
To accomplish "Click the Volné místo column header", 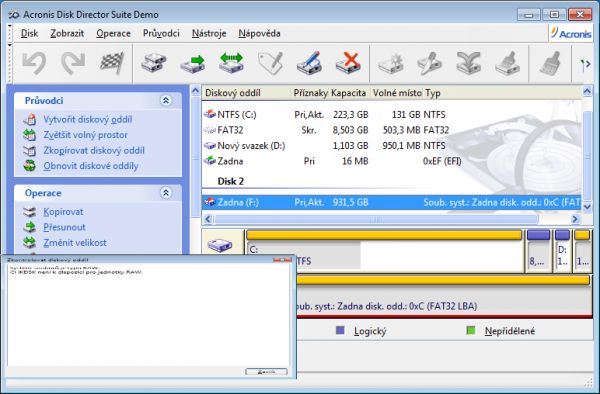I will 397,93.
